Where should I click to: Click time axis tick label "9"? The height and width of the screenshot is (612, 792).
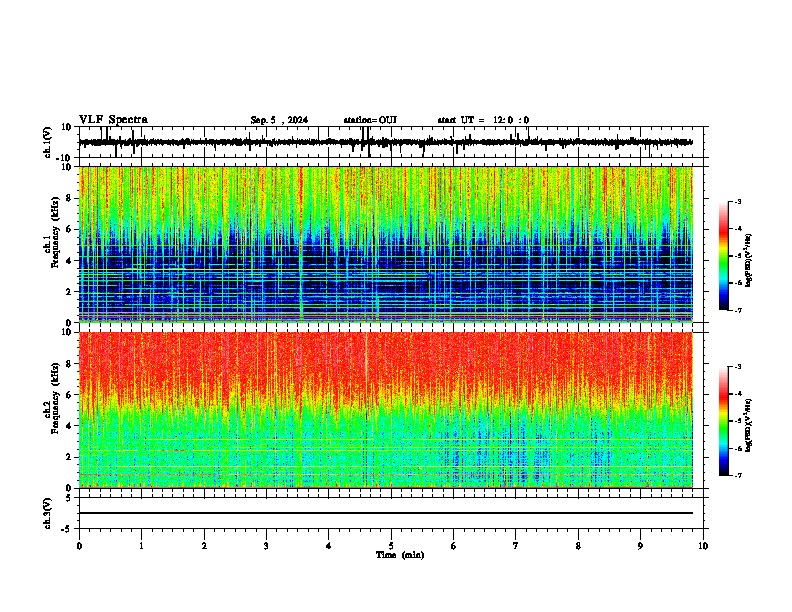tap(640, 546)
